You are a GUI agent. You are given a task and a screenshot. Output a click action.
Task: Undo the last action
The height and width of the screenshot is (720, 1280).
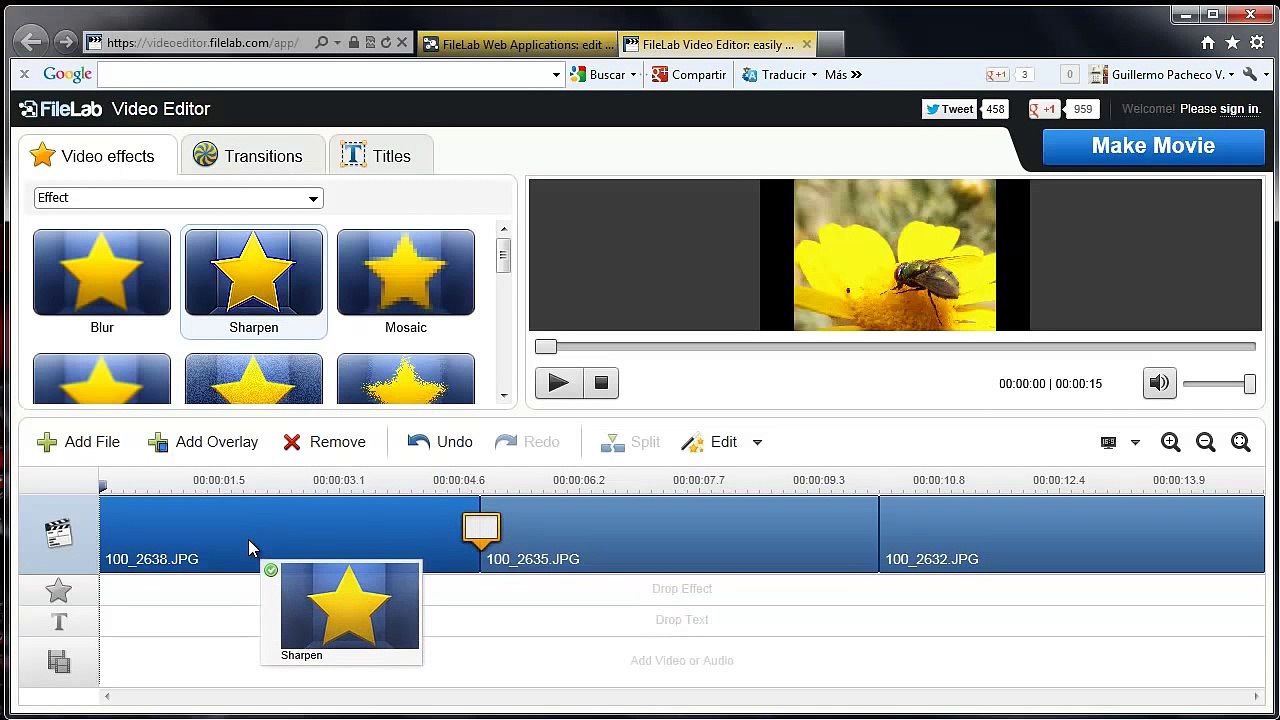pos(440,442)
